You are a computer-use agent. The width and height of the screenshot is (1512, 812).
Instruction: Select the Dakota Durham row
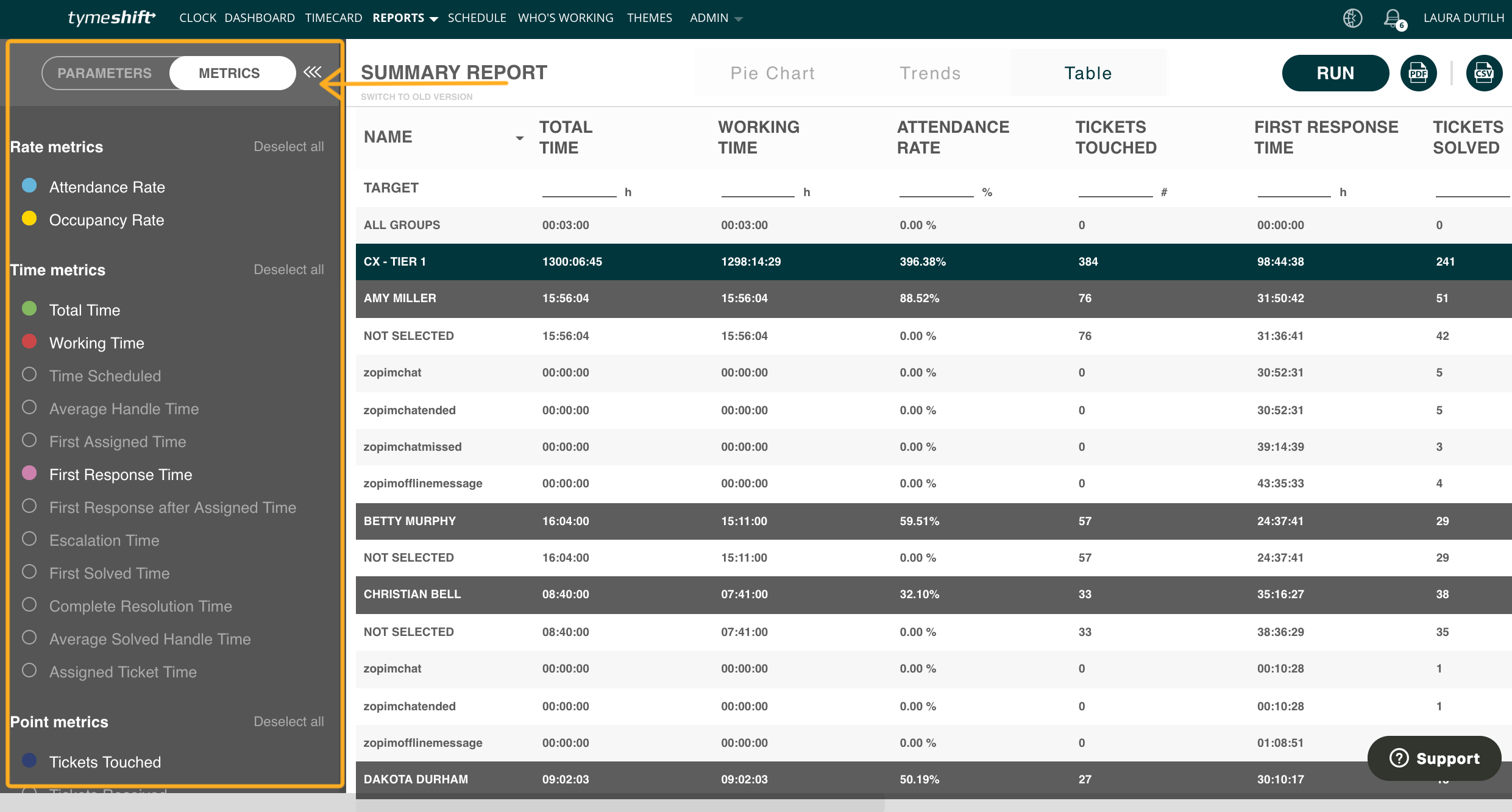(x=934, y=780)
